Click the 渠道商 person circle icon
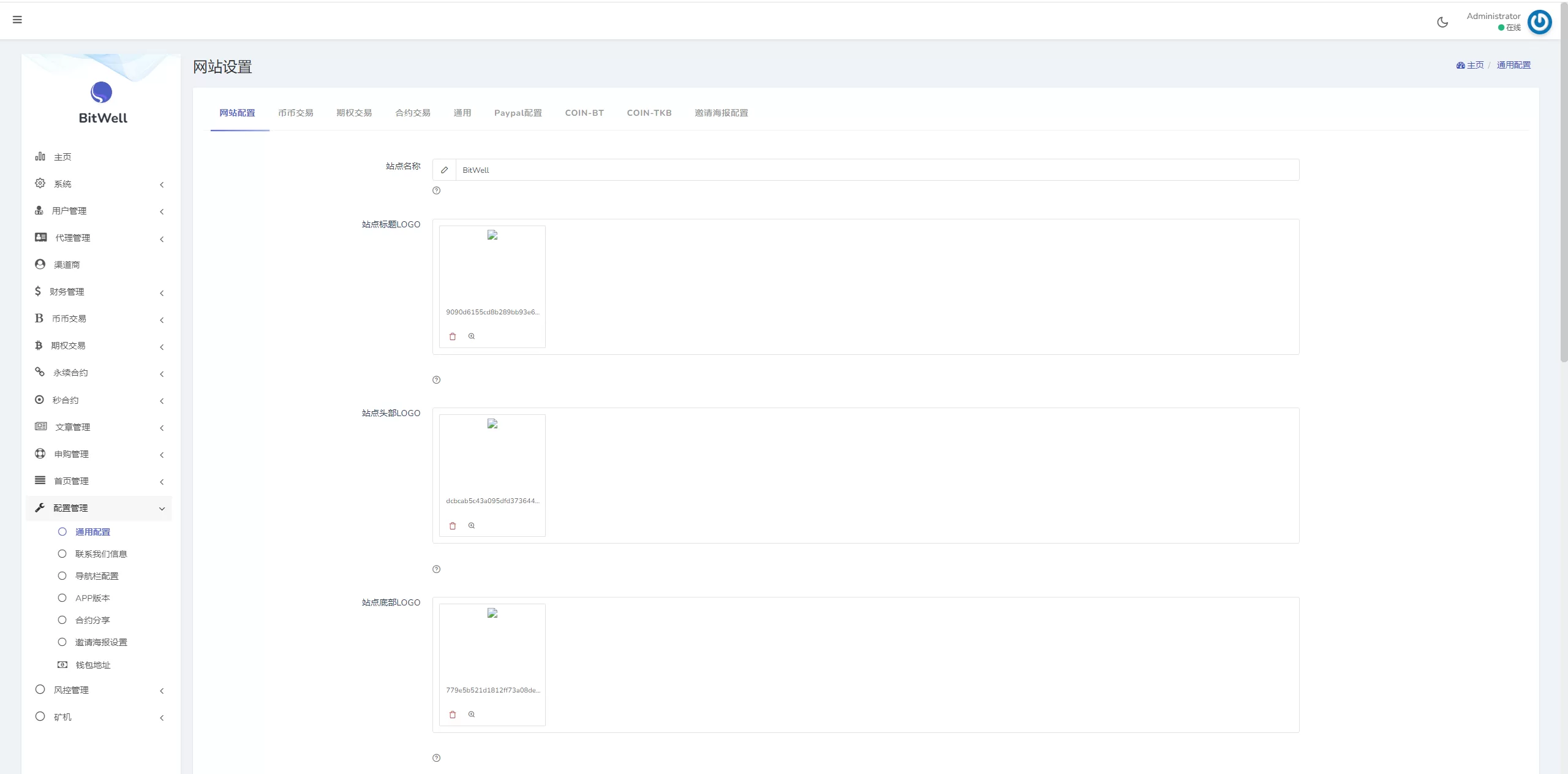The height and width of the screenshot is (774, 1568). click(40, 264)
